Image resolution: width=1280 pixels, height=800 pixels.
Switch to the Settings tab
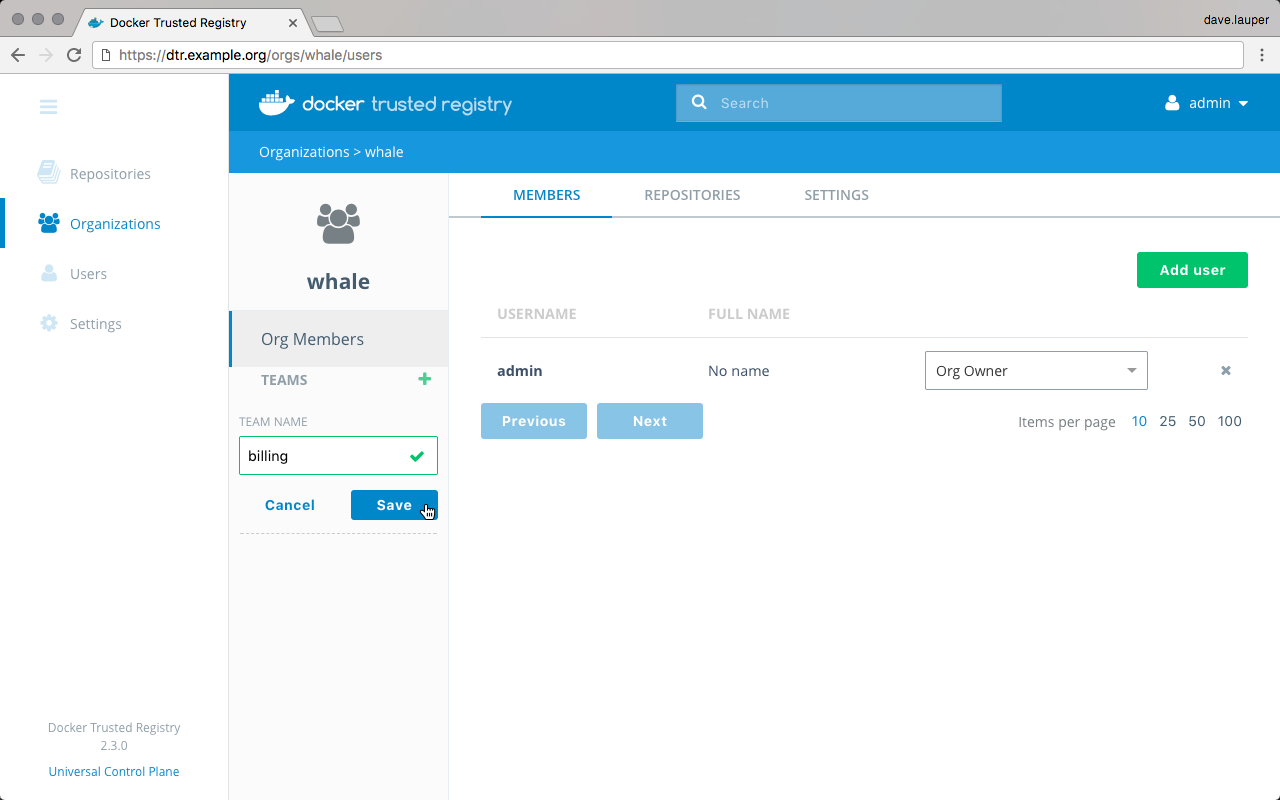836,195
